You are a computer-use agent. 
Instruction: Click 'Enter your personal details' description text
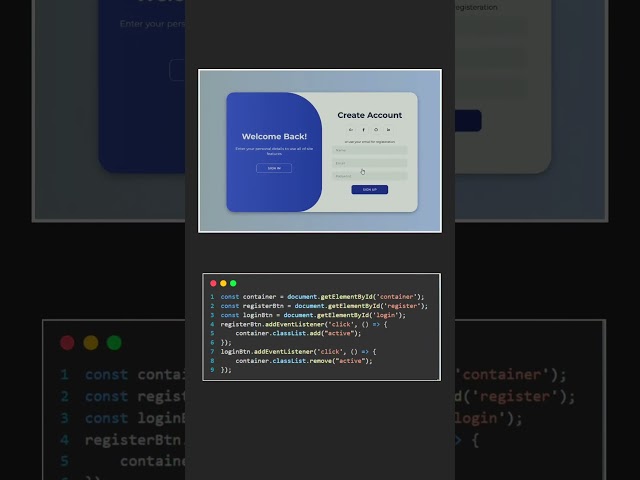coord(274,151)
